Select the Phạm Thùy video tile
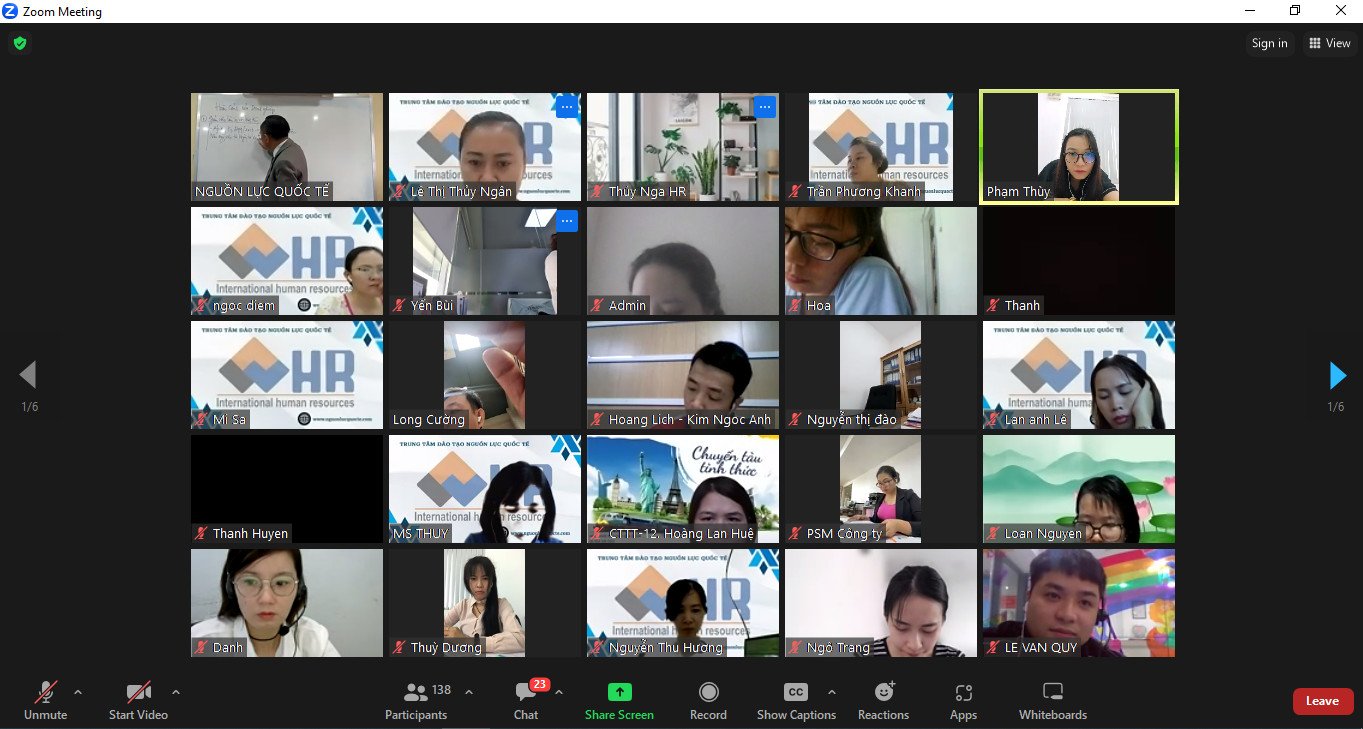The width and height of the screenshot is (1363, 729). tap(1079, 147)
